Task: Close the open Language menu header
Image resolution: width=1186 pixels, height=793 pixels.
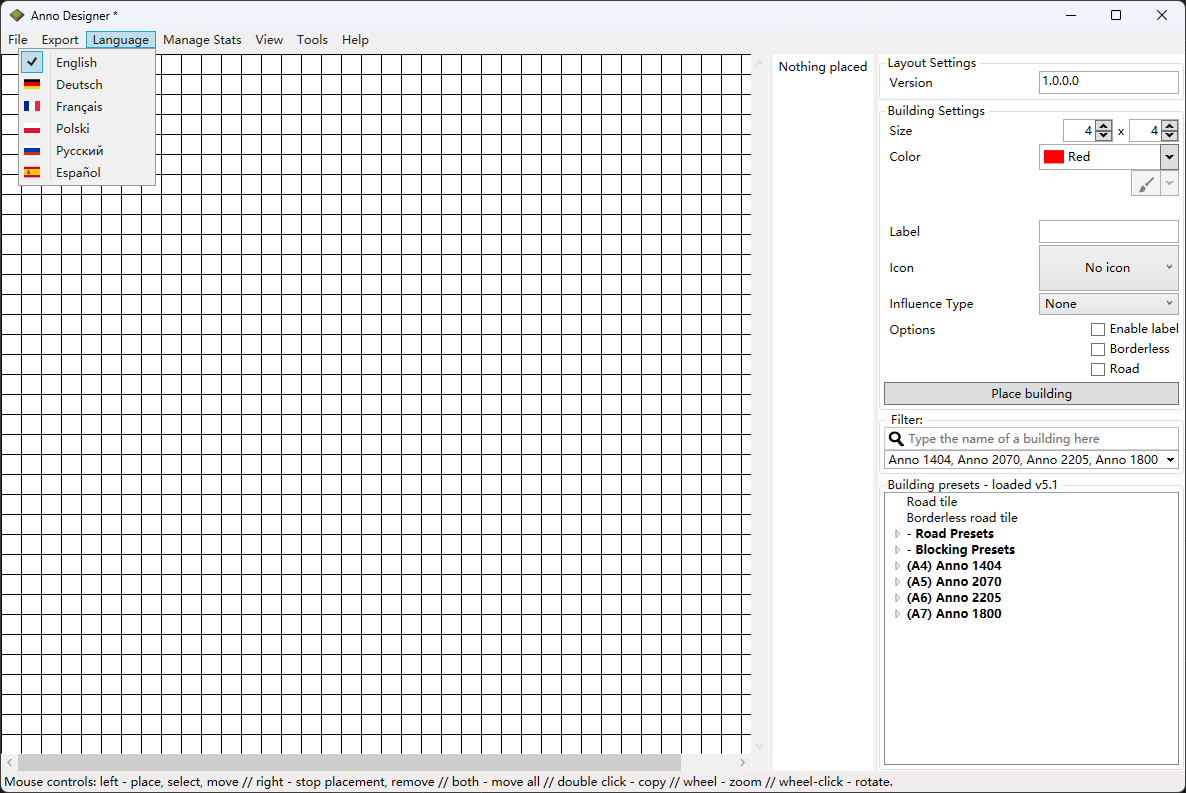Action: pyautogui.click(x=120, y=40)
